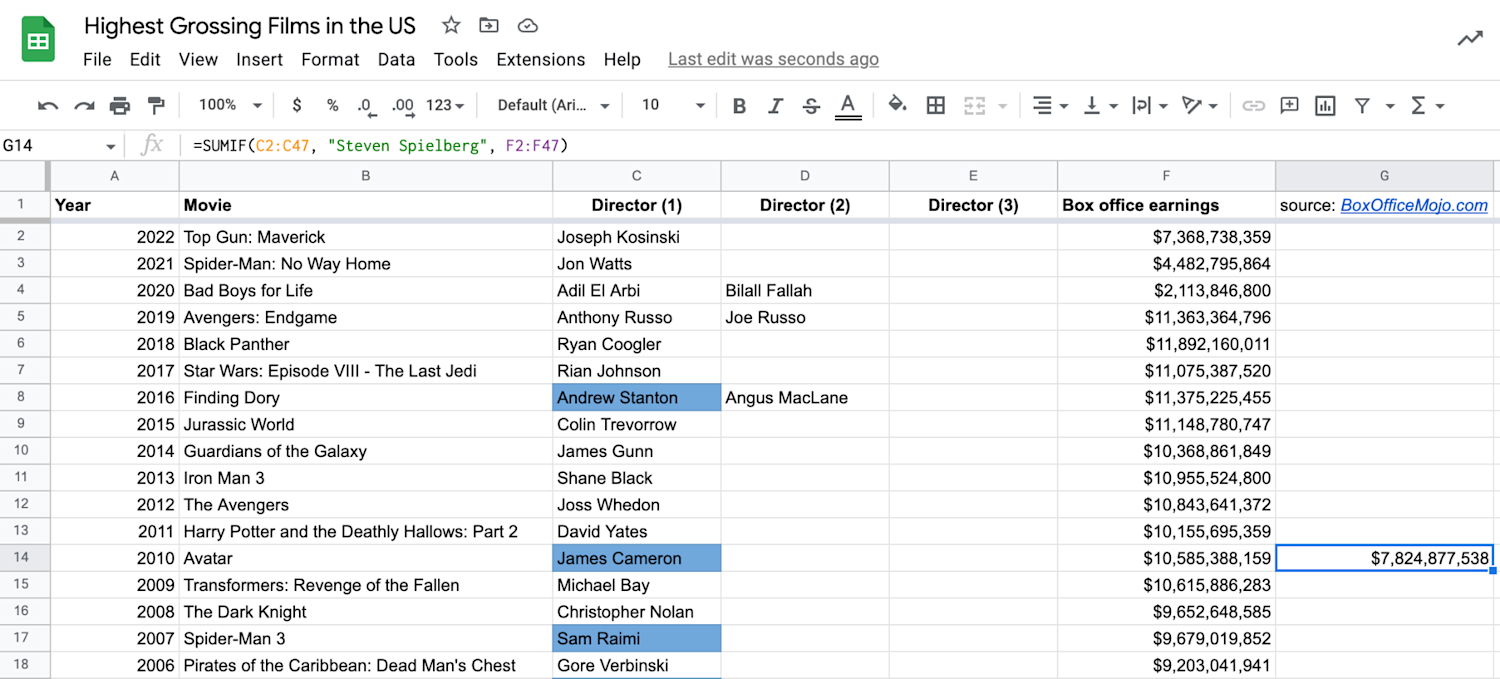Open the Extensions menu
This screenshot has height=679, width=1500.
(x=541, y=60)
